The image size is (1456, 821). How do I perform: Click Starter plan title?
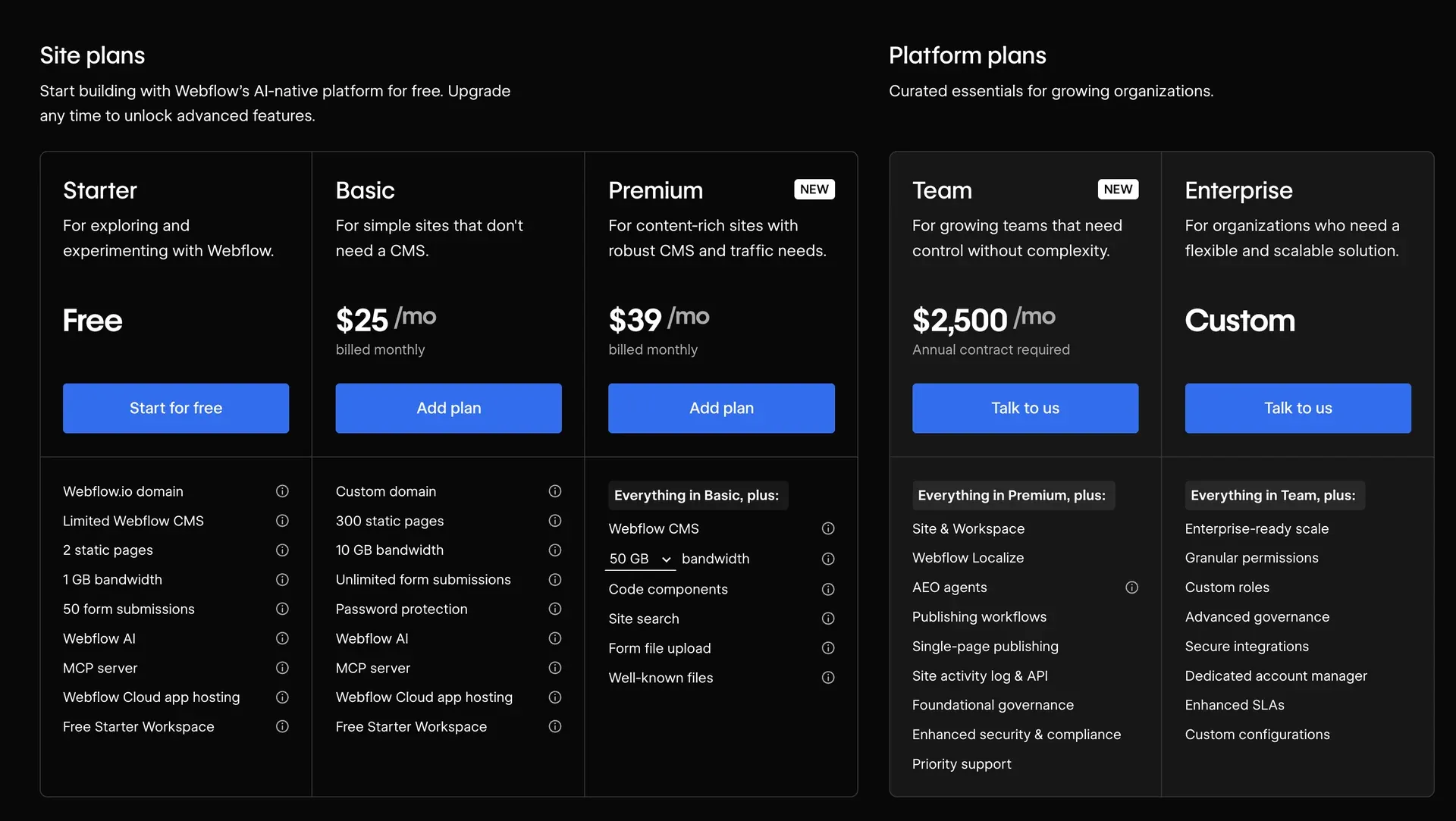pyautogui.click(x=100, y=190)
